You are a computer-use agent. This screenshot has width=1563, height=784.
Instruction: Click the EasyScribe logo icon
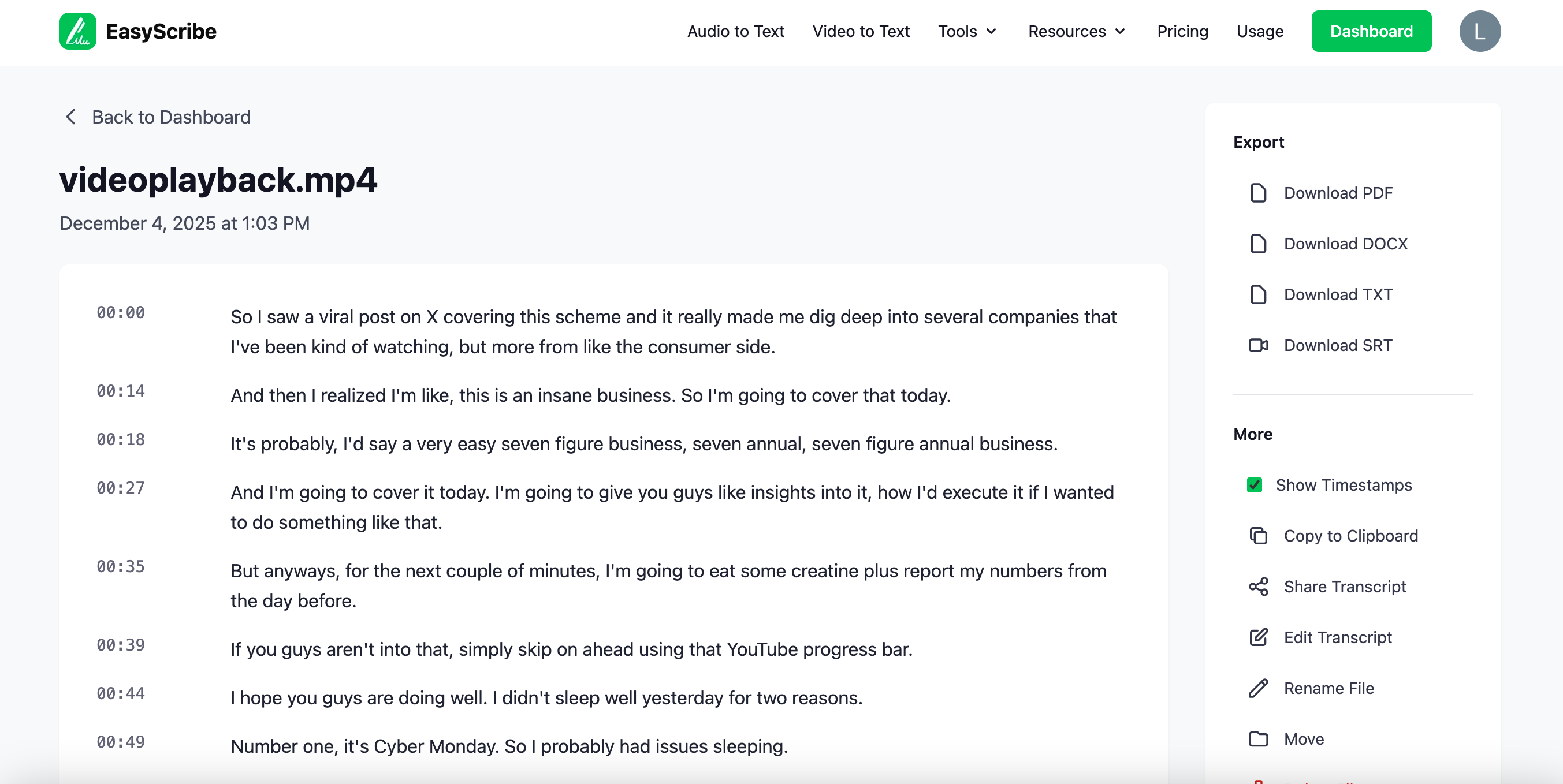77,31
